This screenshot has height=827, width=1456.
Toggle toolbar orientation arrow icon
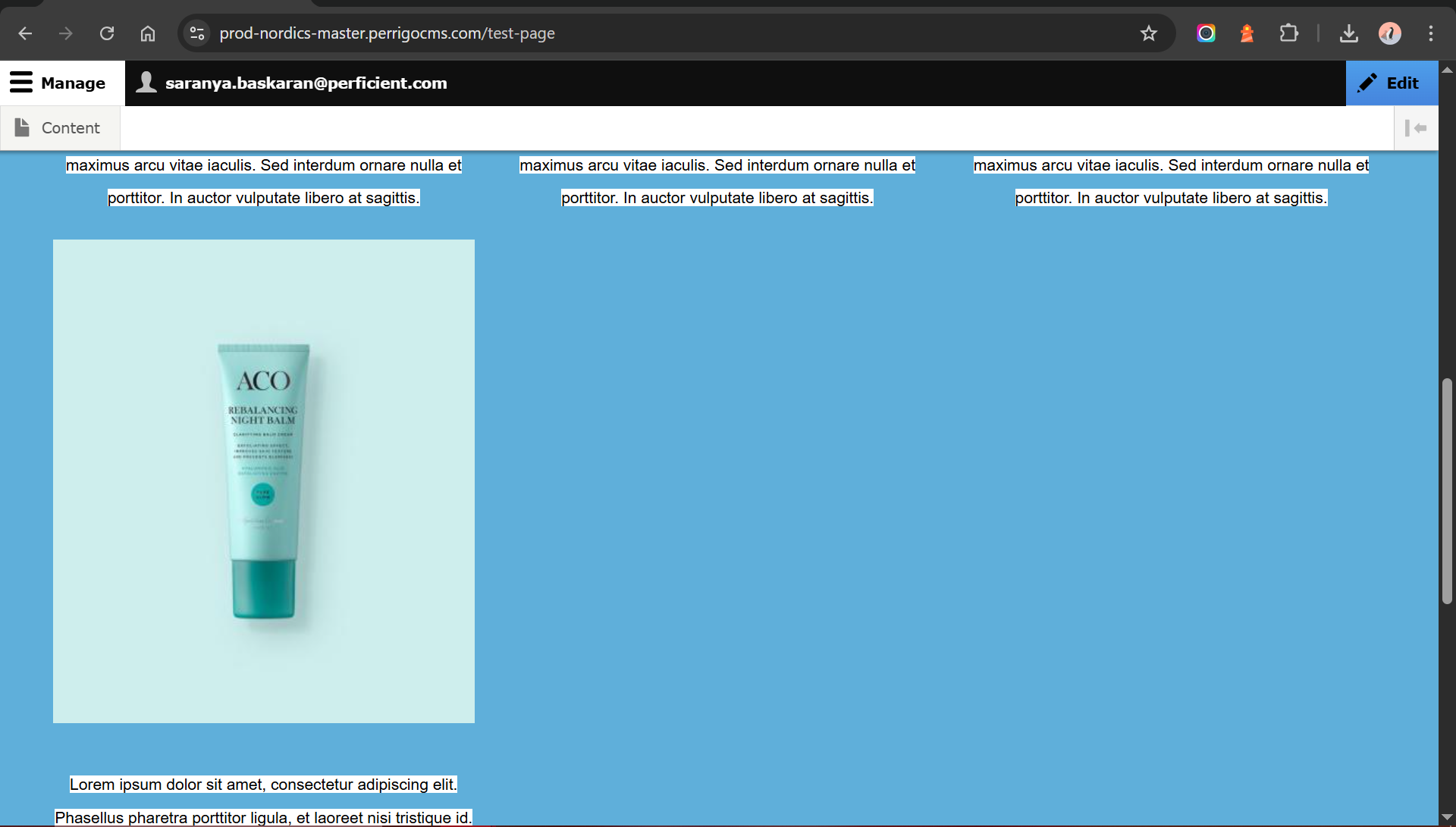[1416, 128]
